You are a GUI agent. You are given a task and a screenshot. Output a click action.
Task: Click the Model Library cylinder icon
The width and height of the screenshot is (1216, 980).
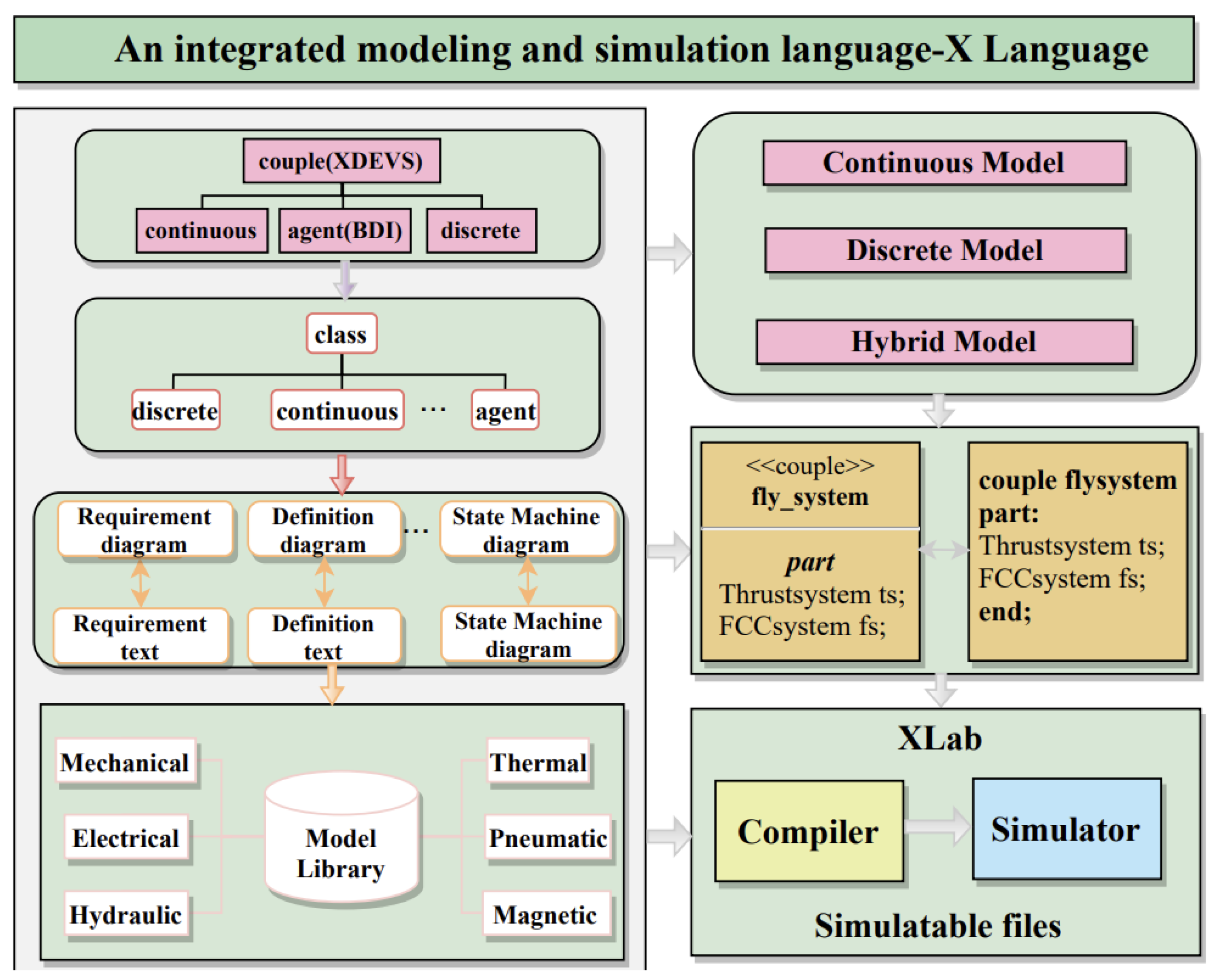pos(341,836)
